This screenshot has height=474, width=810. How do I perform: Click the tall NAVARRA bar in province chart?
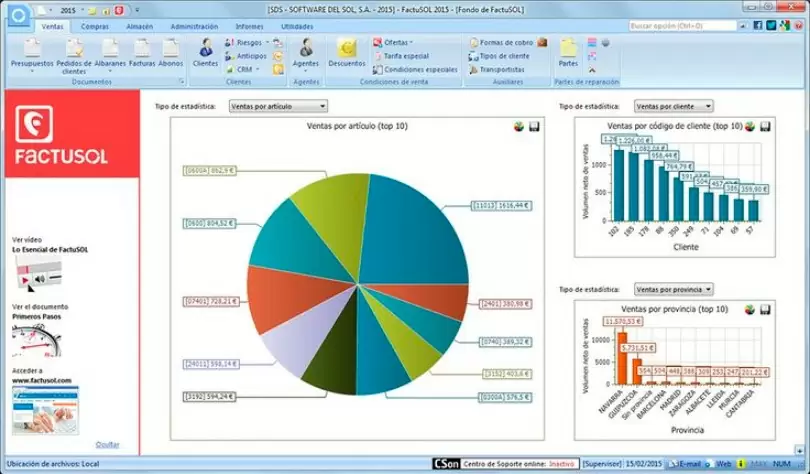click(x=622, y=358)
